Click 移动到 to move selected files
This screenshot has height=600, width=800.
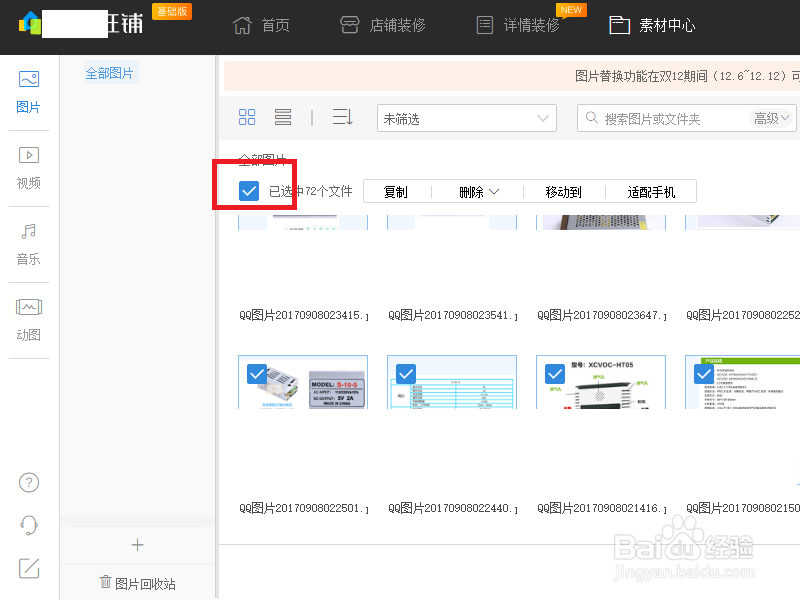(562, 190)
